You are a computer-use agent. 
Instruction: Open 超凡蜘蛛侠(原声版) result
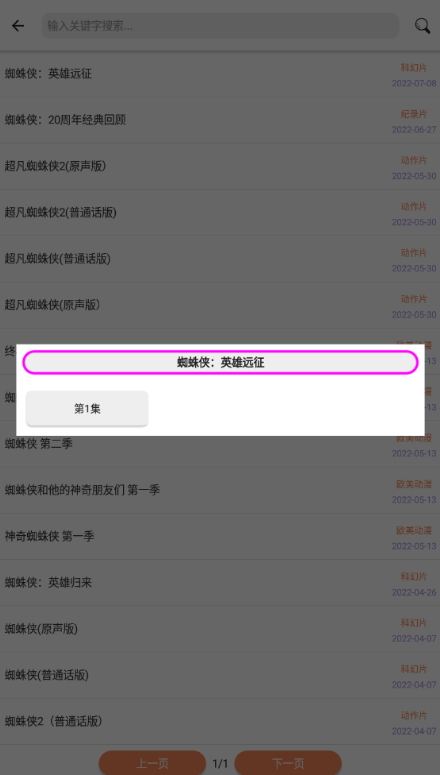(220, 305)
